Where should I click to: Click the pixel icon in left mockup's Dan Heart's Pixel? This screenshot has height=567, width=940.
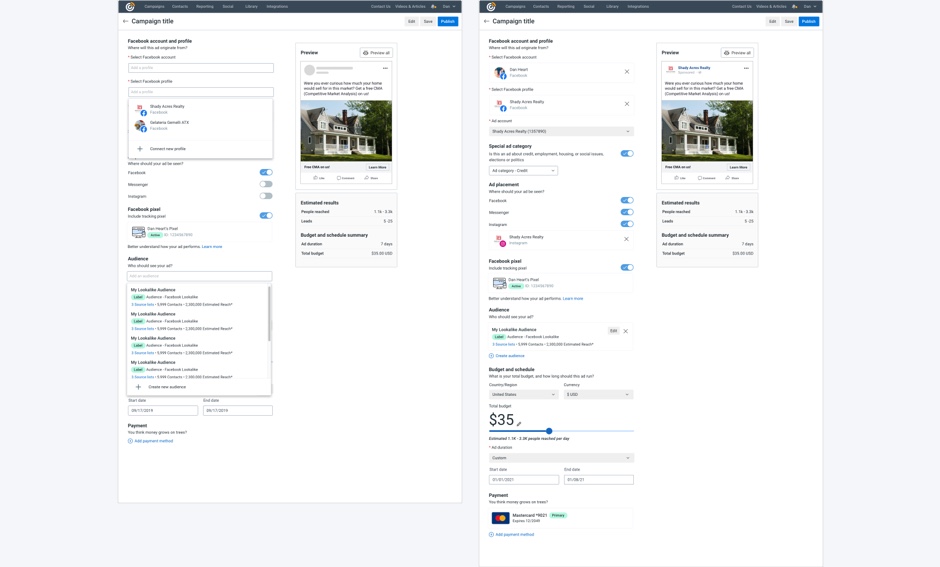coord(138,232)
